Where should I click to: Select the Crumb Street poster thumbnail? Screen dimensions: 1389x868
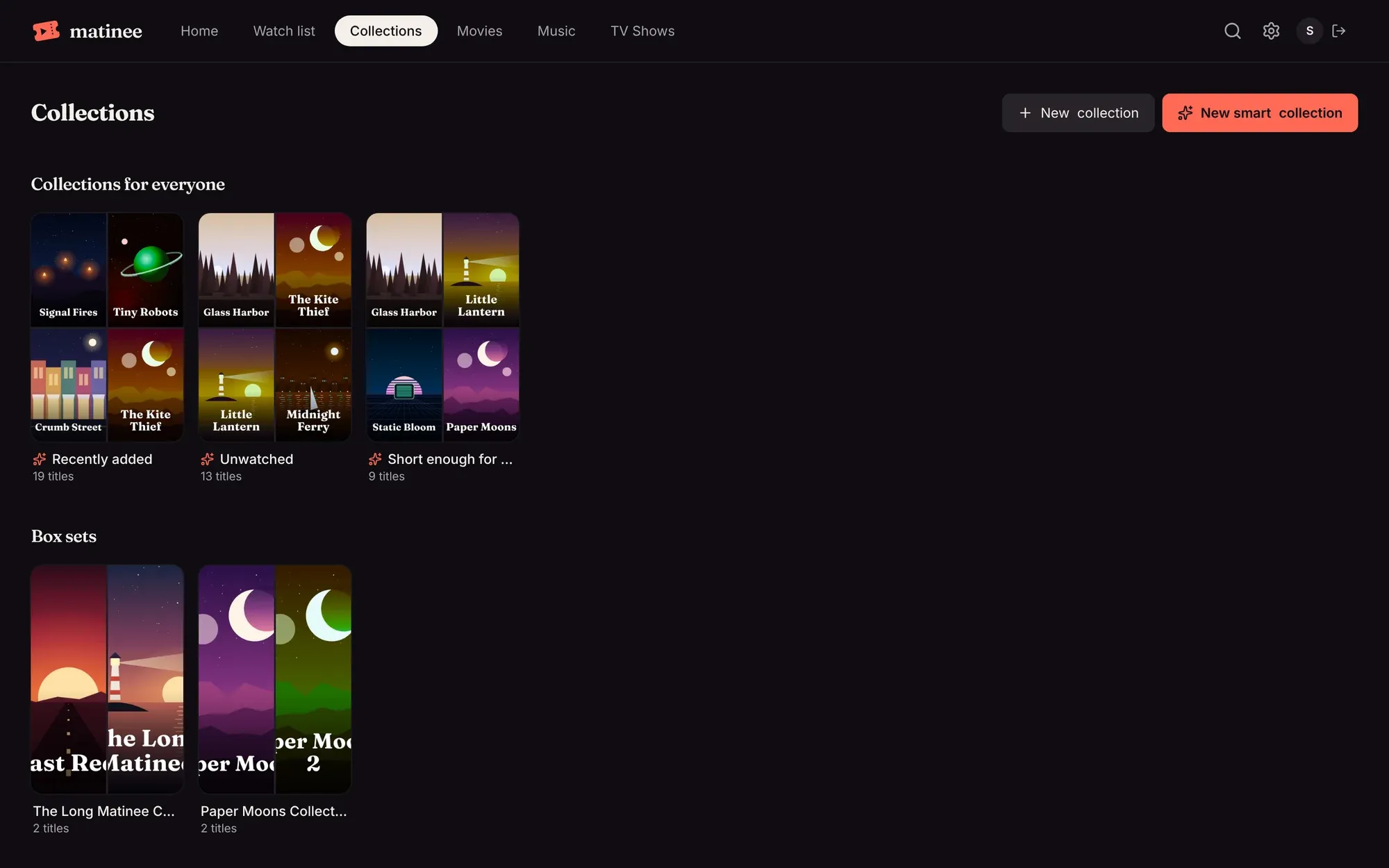tap(69, 385)
